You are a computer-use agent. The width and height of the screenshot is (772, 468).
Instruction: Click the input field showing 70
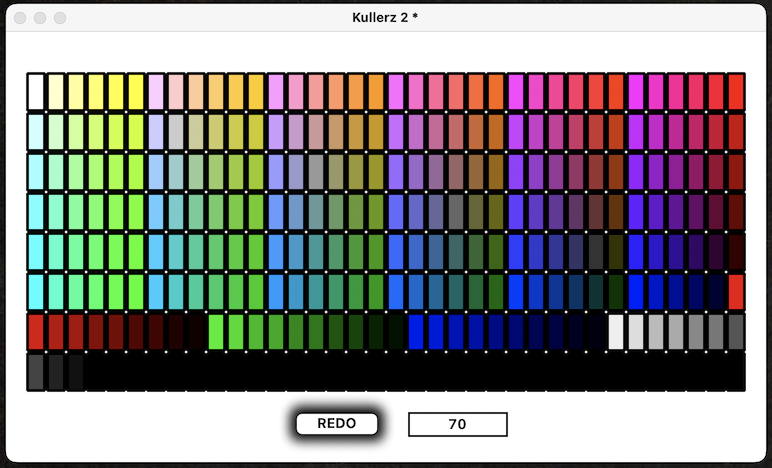pyautogui.click(x=457, y=425)
